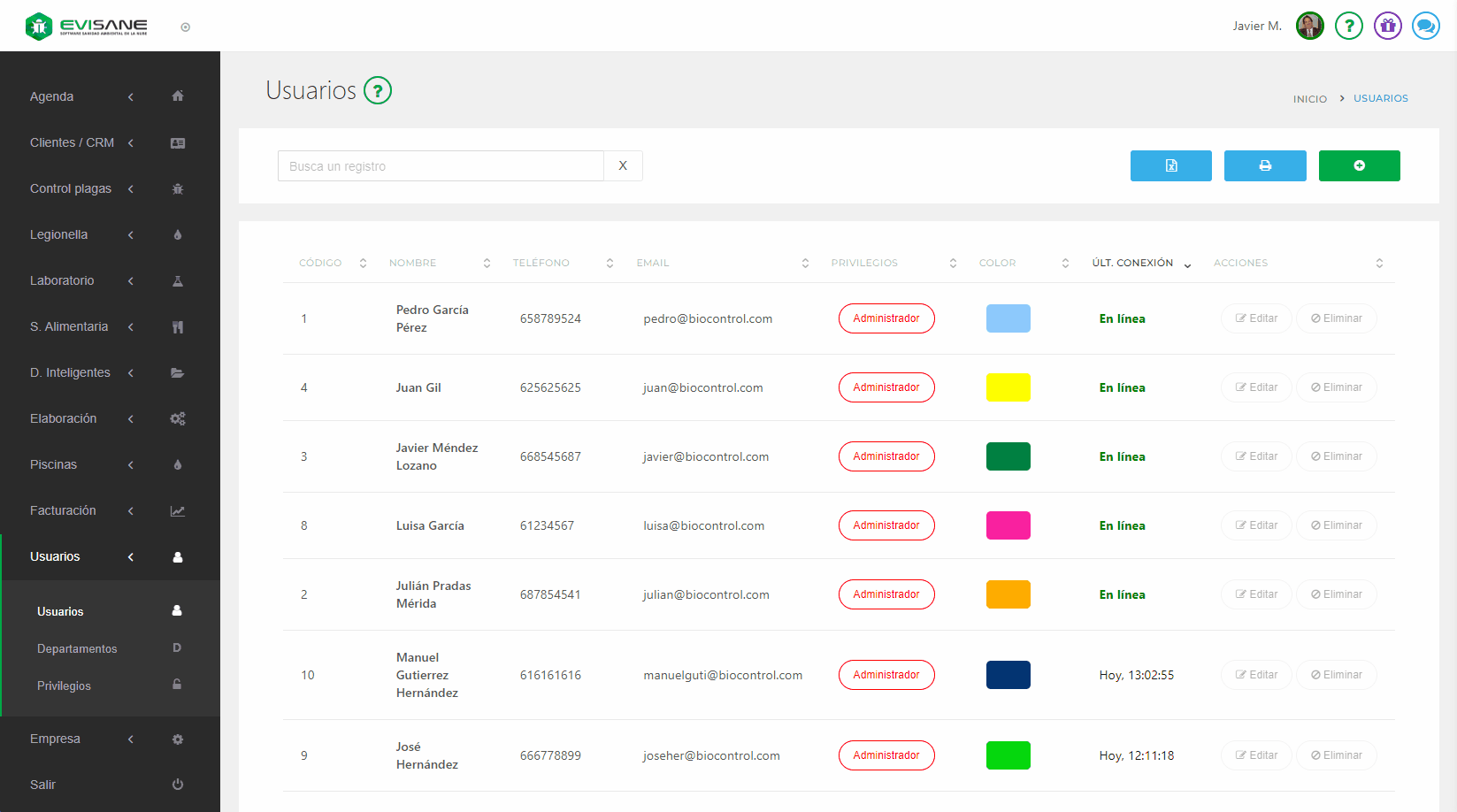
Task: Sort table by EMAIL column
Action: click(722, 263)
